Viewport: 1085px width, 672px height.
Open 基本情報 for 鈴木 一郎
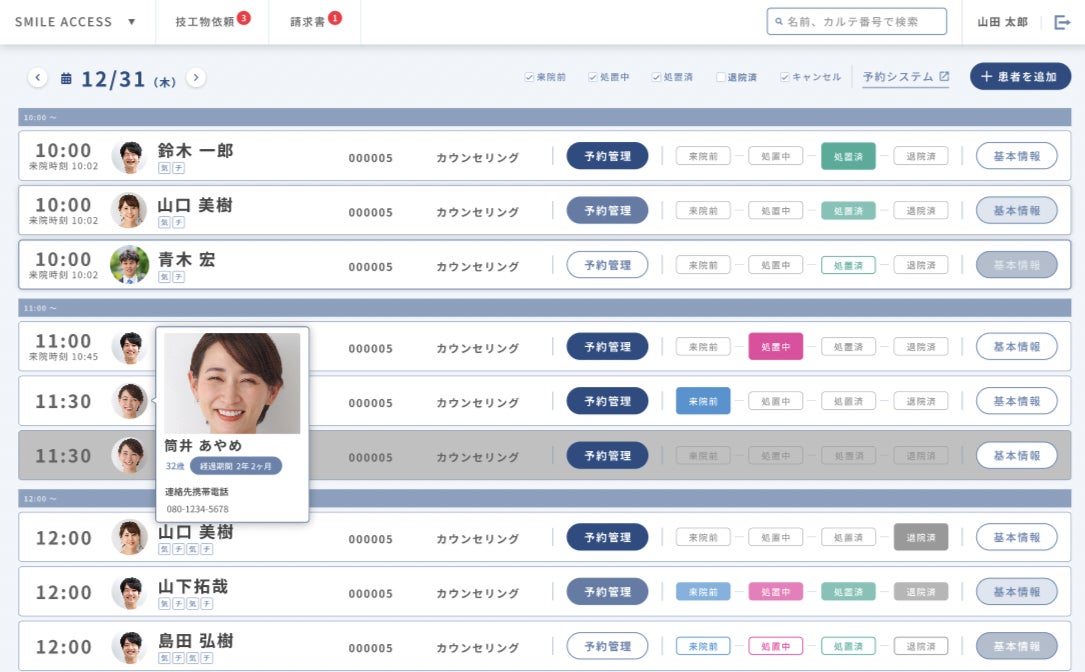click(1016, 156)
